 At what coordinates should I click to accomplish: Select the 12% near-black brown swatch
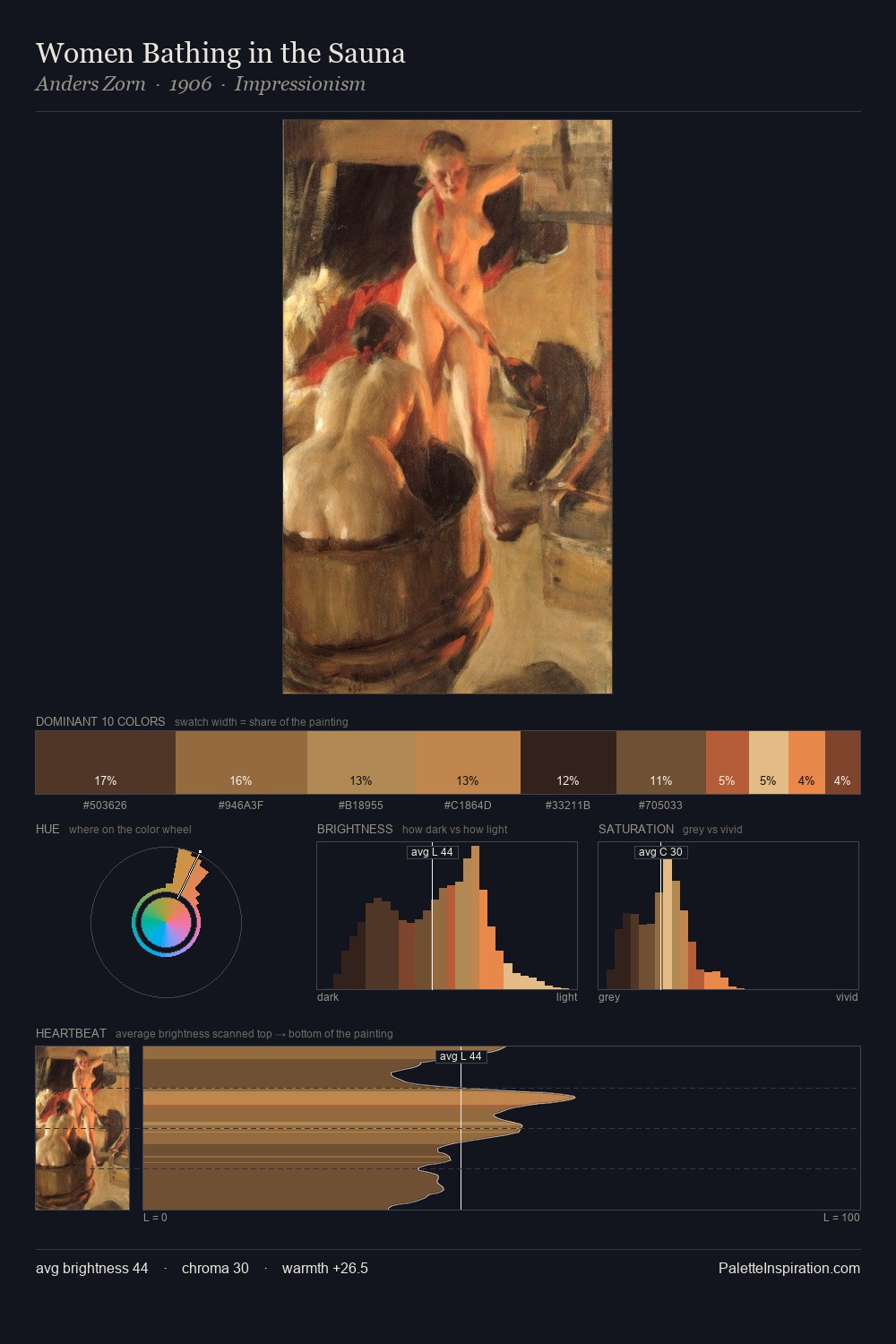(x=568, y=762)
